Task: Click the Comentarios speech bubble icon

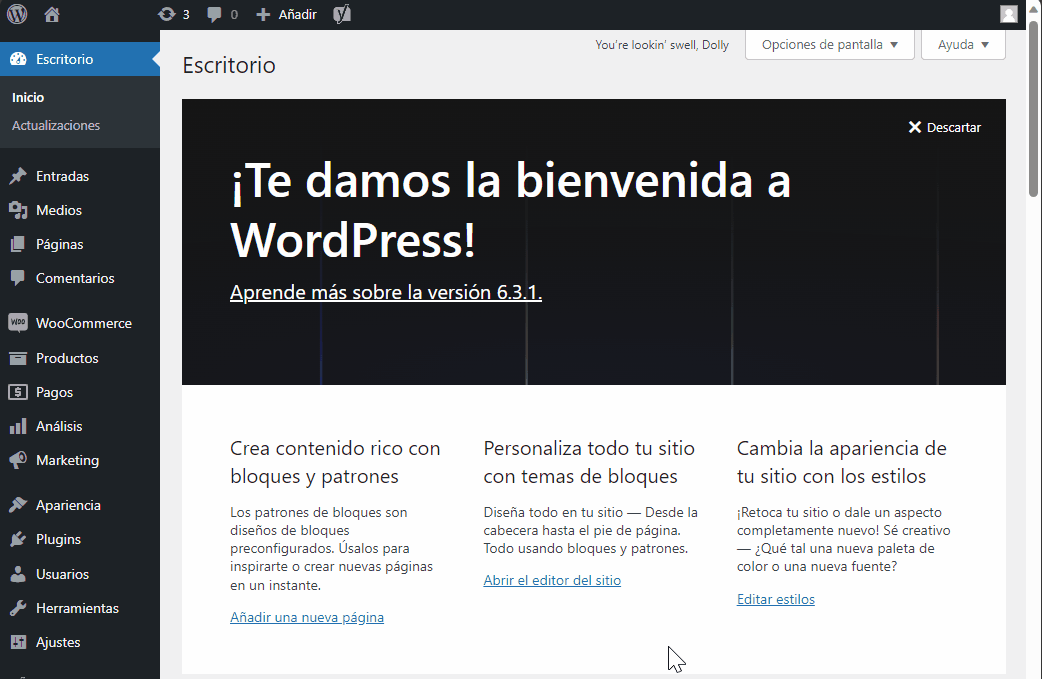Action: pyautogui.click(x=18, y=278)
